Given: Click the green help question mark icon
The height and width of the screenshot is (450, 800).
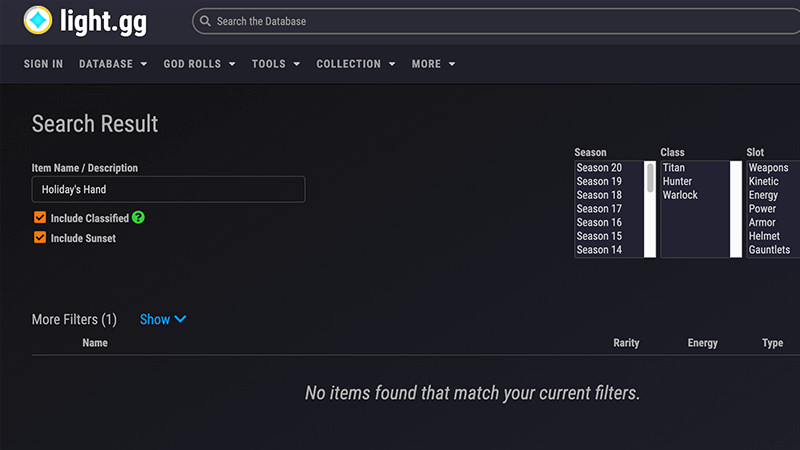Looking at the screenshot, I should [138, 217].
